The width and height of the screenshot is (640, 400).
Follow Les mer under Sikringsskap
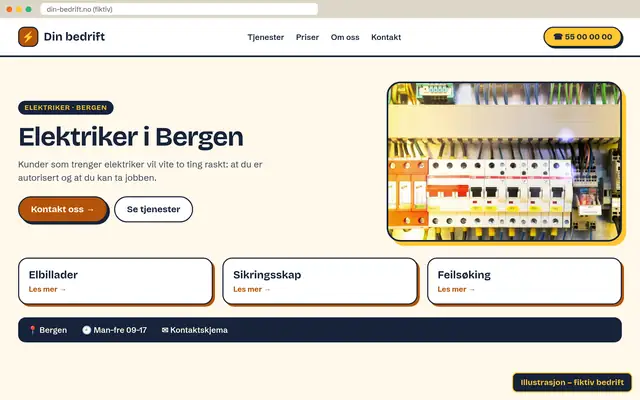(252, 289)
